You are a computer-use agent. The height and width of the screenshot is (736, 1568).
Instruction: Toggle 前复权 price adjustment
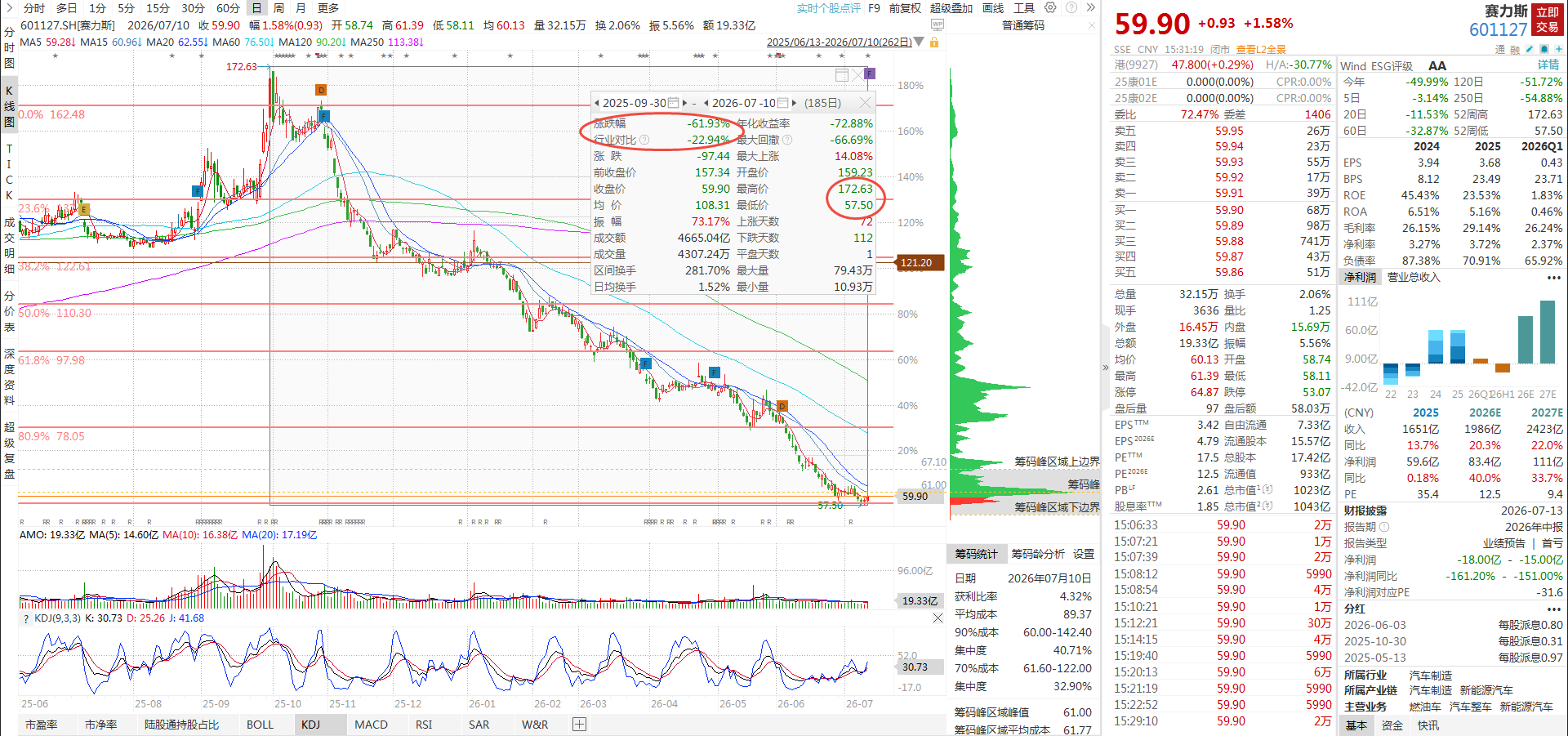tap(905, 8)
